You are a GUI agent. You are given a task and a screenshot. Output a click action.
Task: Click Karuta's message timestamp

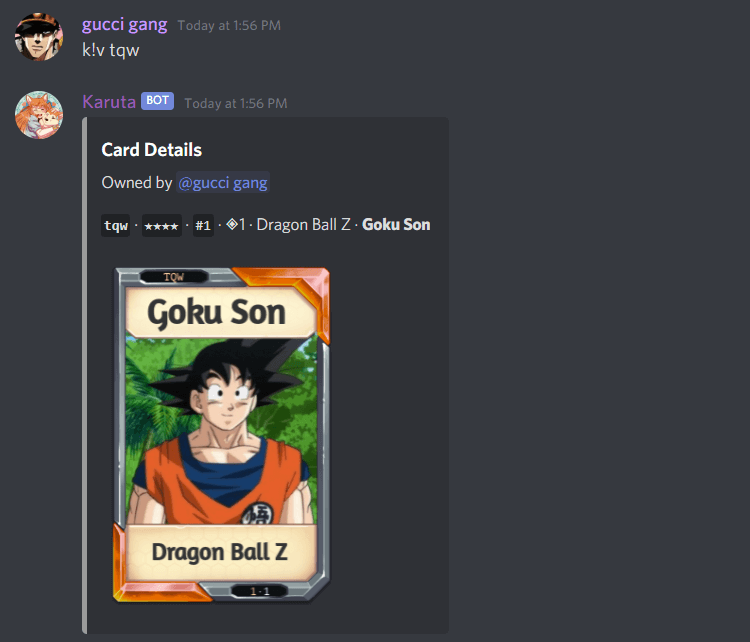236,103
